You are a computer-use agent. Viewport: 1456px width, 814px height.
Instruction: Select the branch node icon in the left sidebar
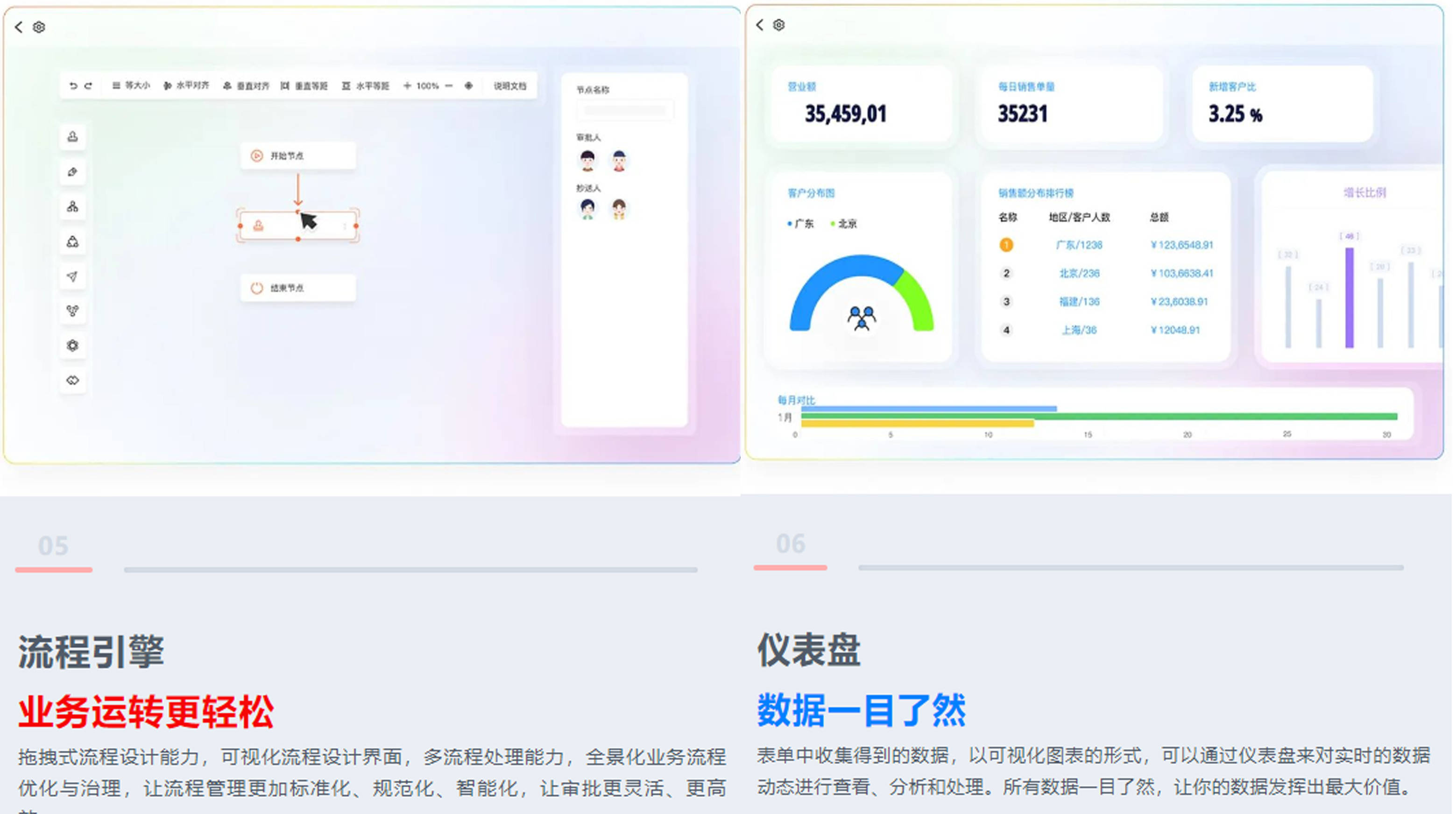[72, 207]
